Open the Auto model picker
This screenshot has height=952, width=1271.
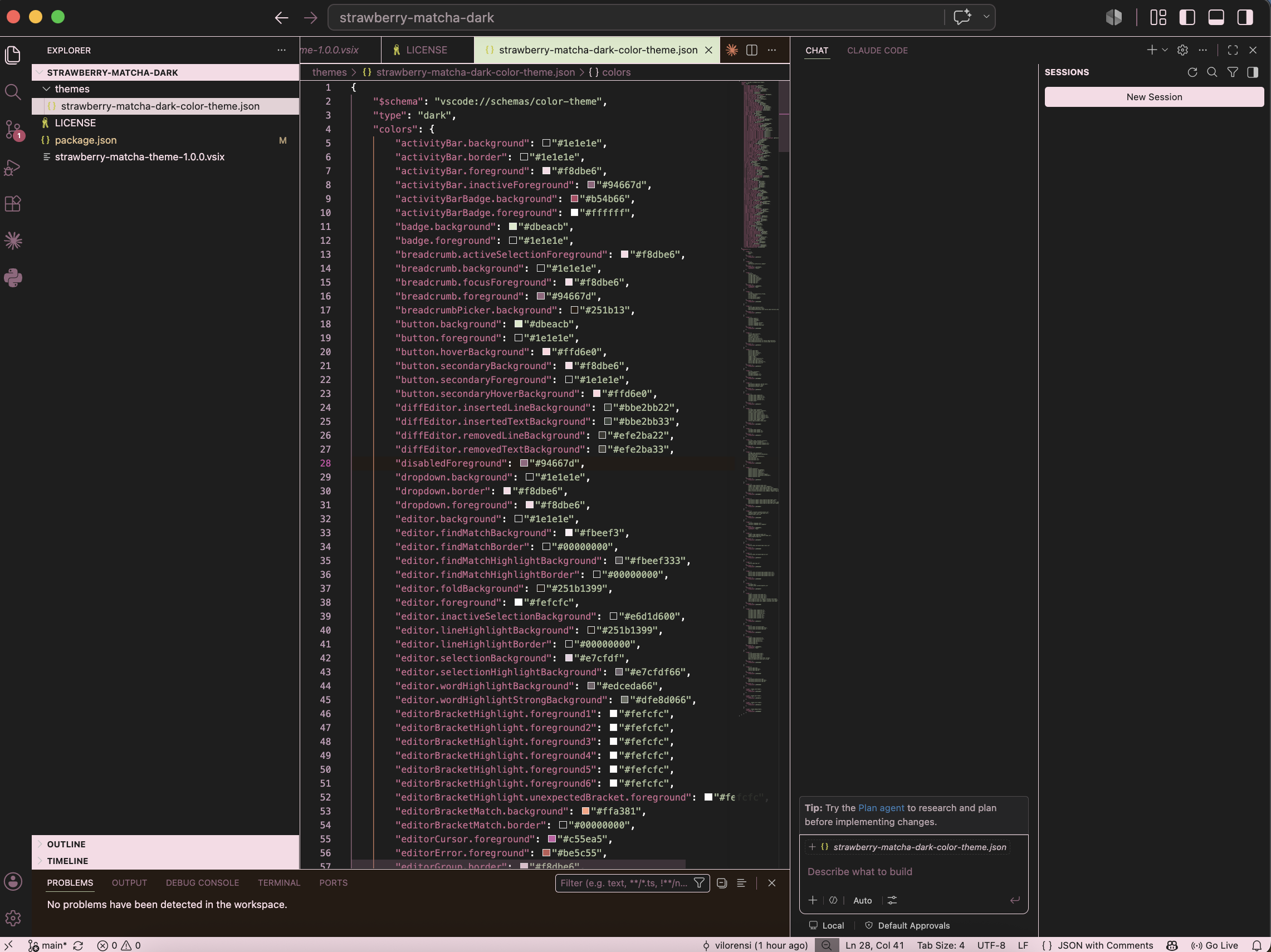click(x=862, y=900)
